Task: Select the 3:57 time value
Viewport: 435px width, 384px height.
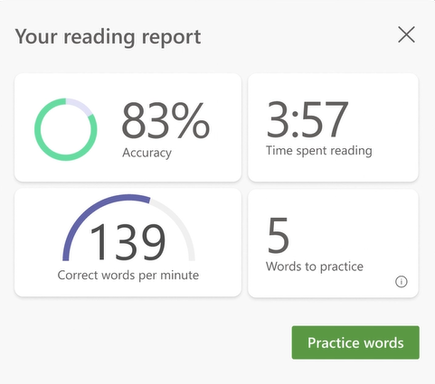Action: tap(307, 119)
